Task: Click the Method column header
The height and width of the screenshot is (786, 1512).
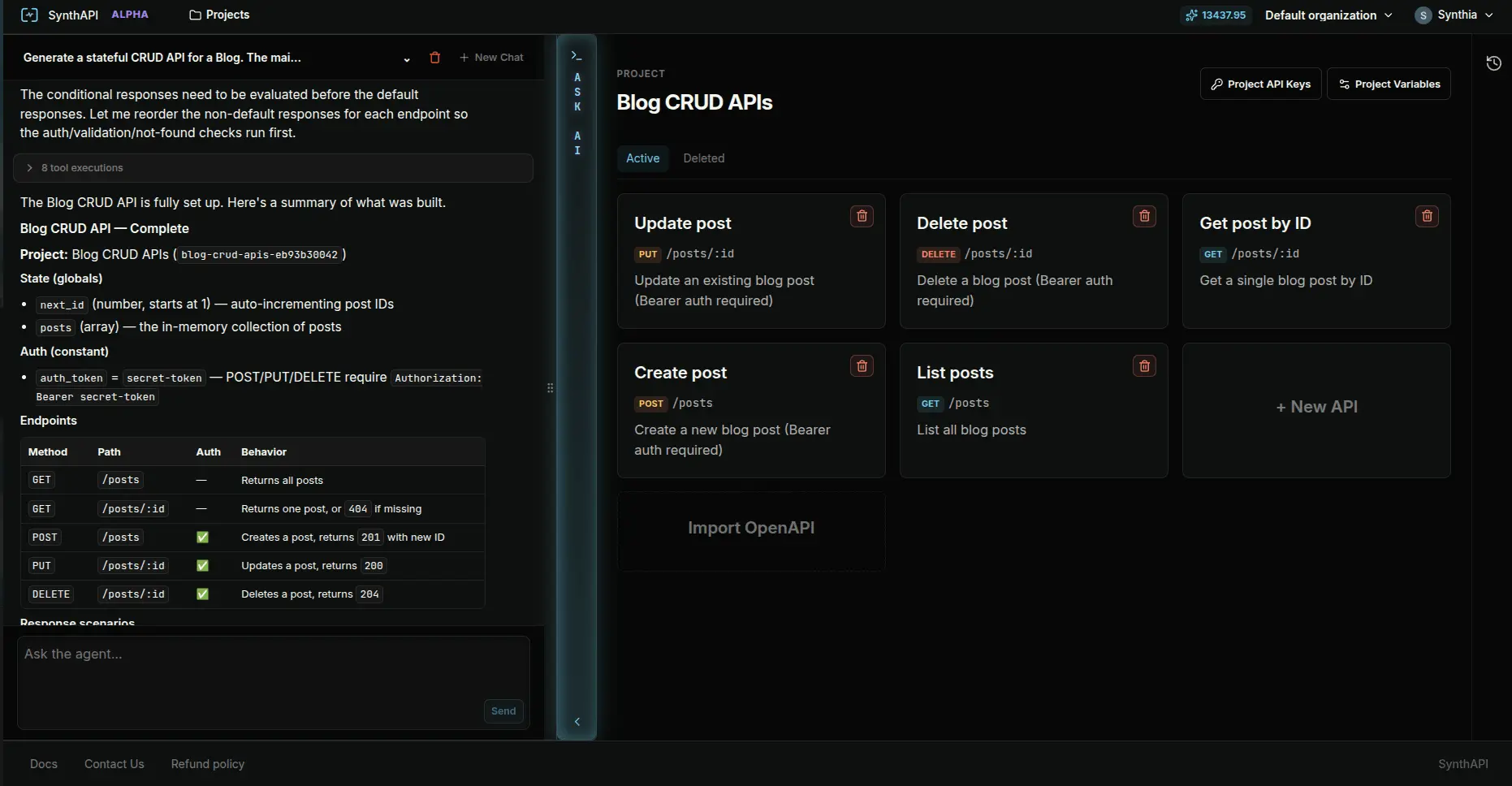Action: [x=48, y=452]
